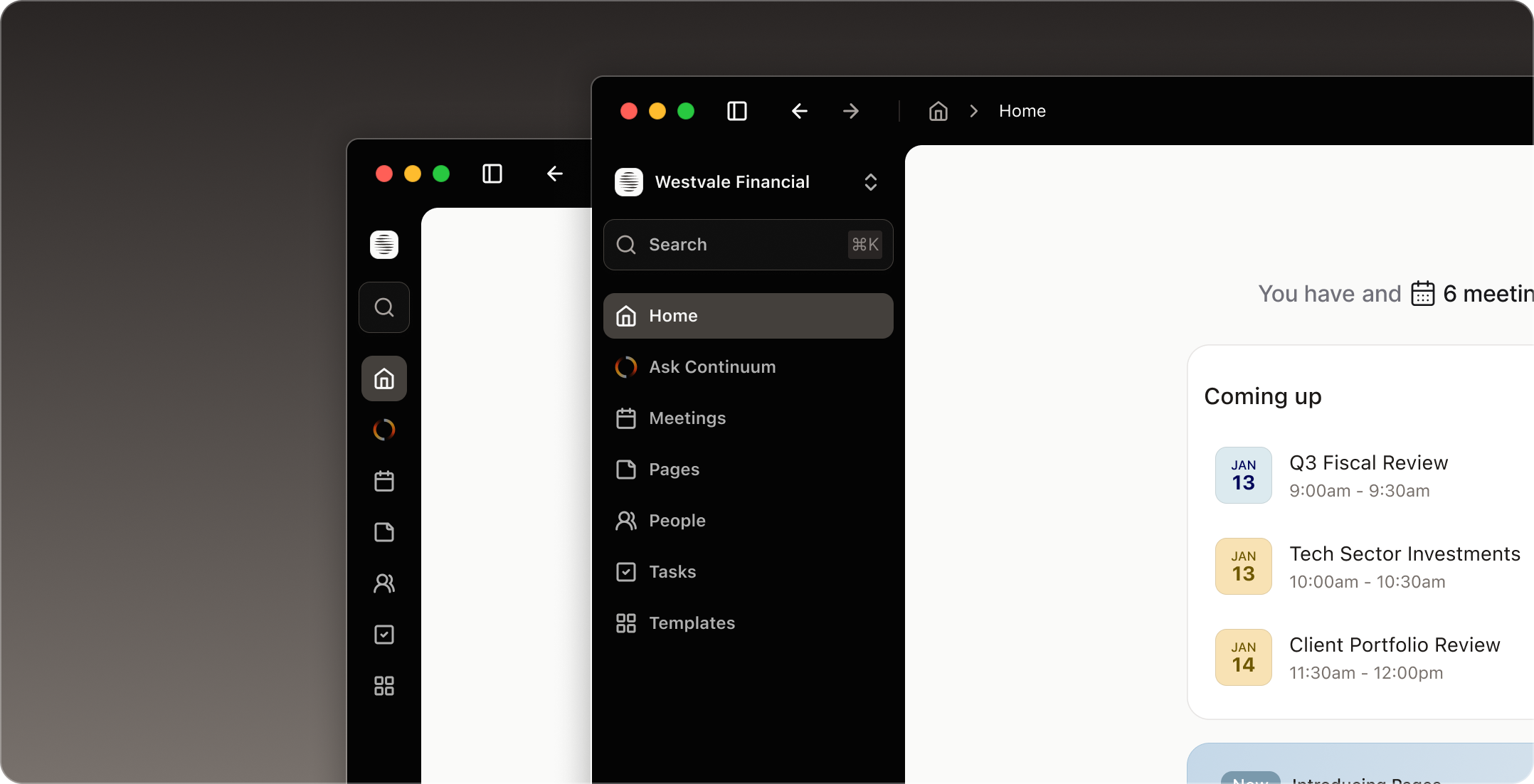1534x784 pixels.
Task: Open Pages in the expanded sidebar
Action: (748, 470)
